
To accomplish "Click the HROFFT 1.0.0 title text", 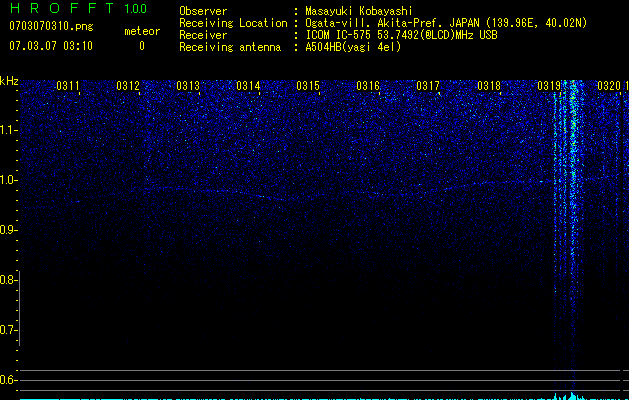I will 78,8.
